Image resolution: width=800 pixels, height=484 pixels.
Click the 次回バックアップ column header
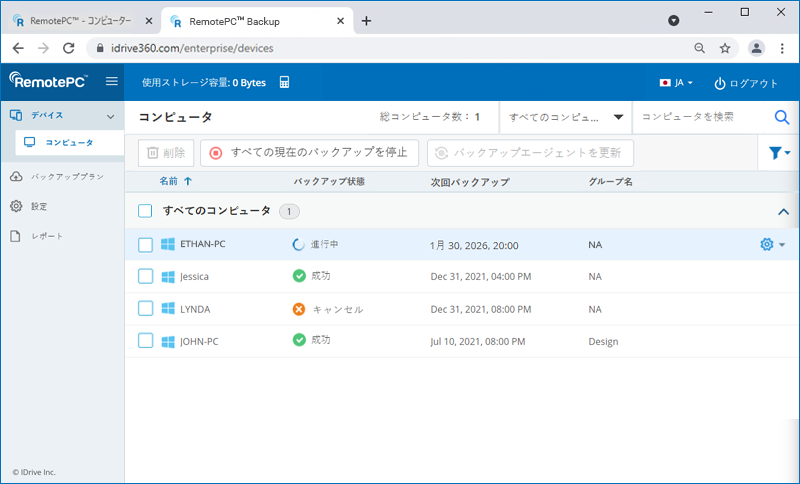470,182
